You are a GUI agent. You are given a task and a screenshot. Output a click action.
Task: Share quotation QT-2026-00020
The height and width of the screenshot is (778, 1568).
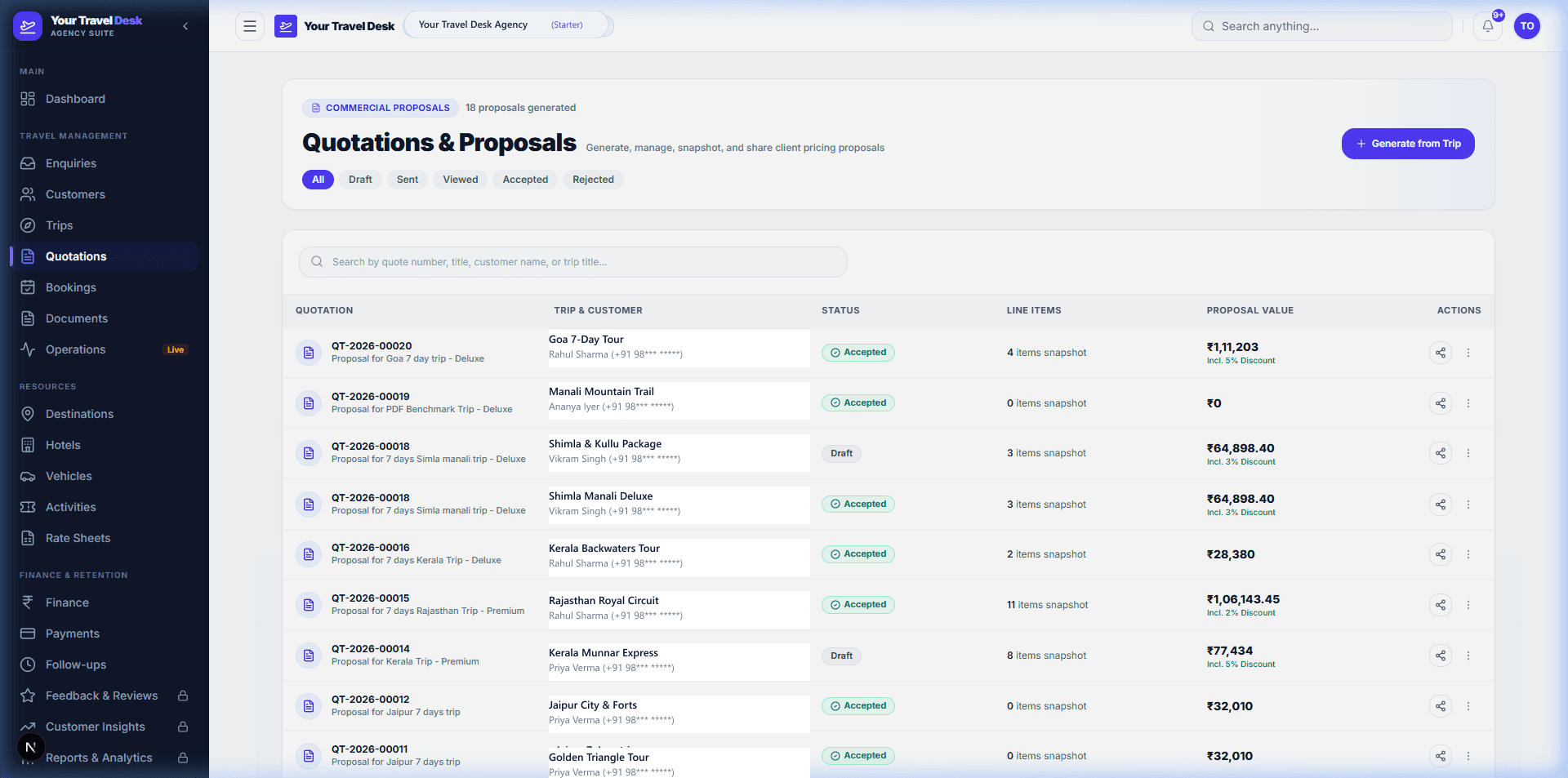click(1441, 353)
